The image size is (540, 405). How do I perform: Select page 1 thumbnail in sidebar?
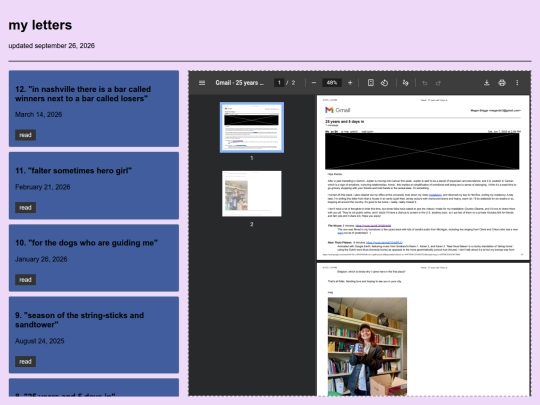252,127
